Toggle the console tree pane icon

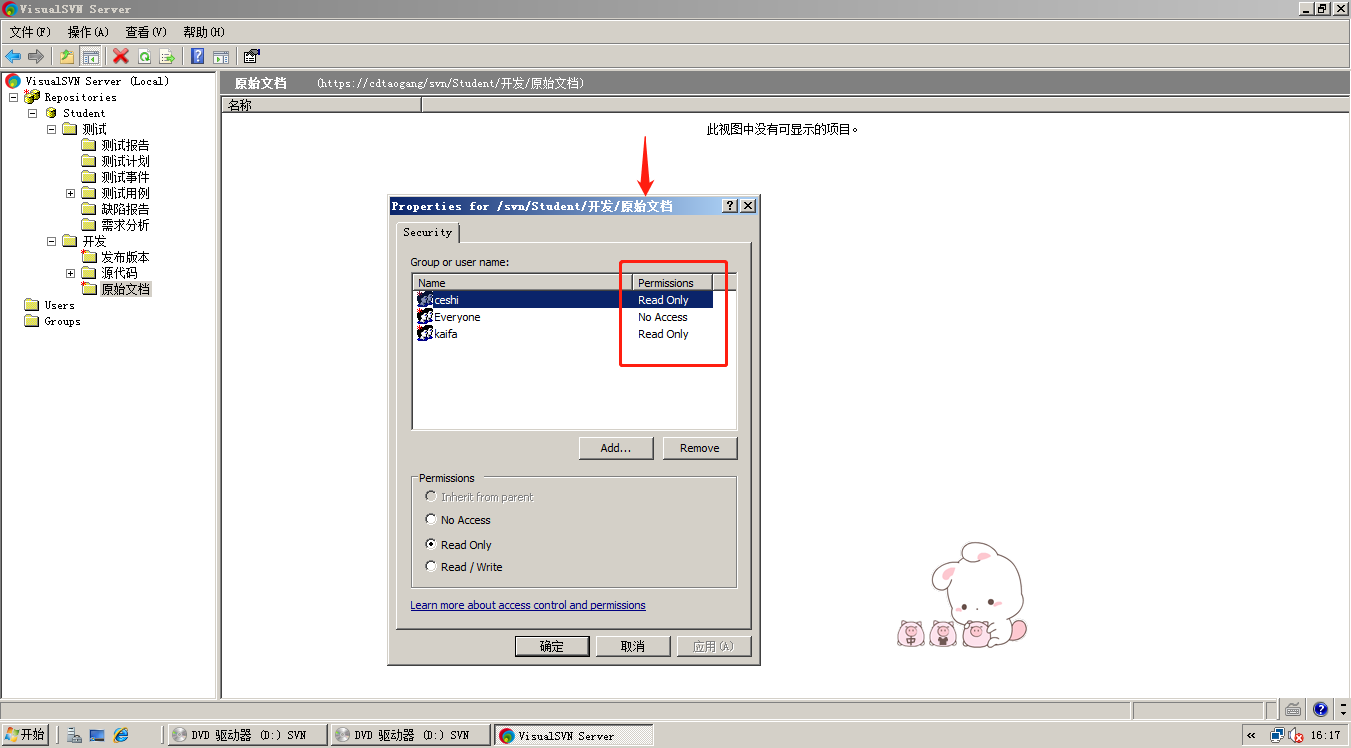pos(90,56)
